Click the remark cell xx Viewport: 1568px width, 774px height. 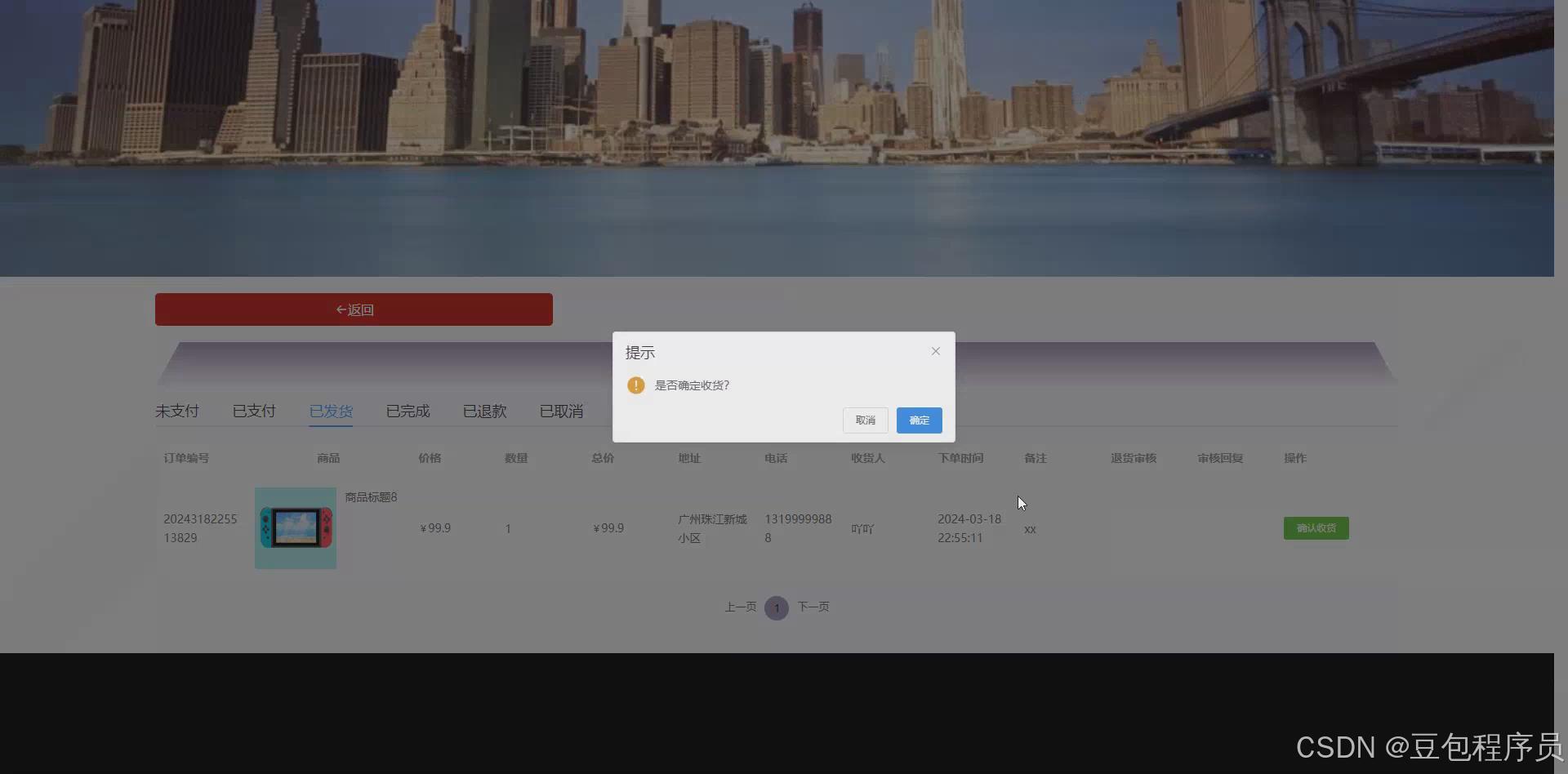tap(1030, 529)
